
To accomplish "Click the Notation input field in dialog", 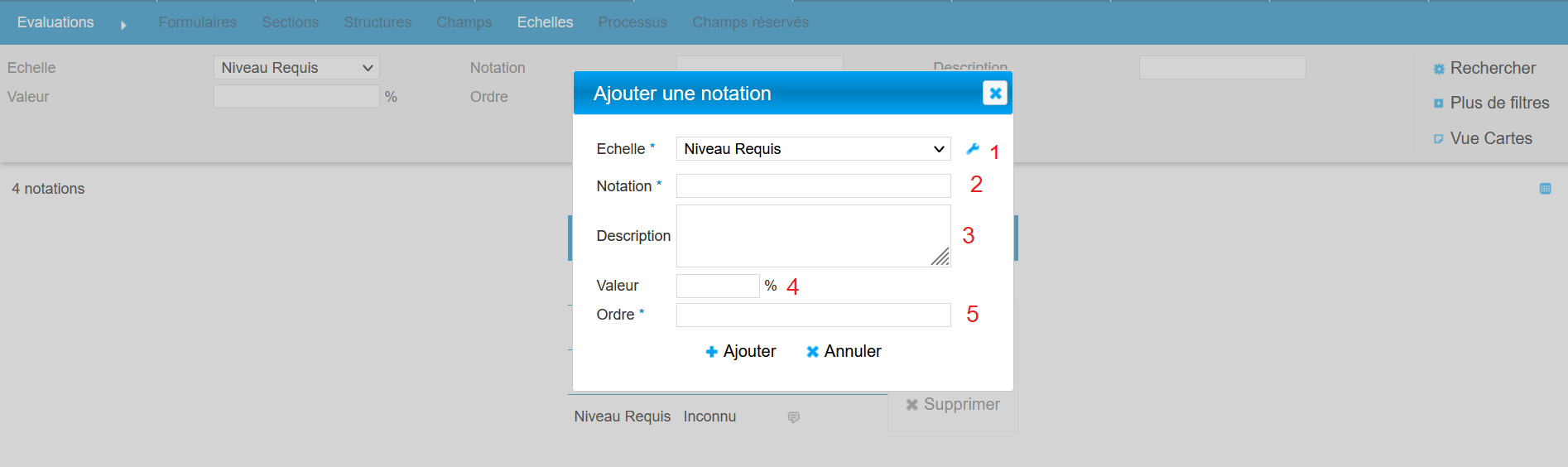I will (813, 186).
